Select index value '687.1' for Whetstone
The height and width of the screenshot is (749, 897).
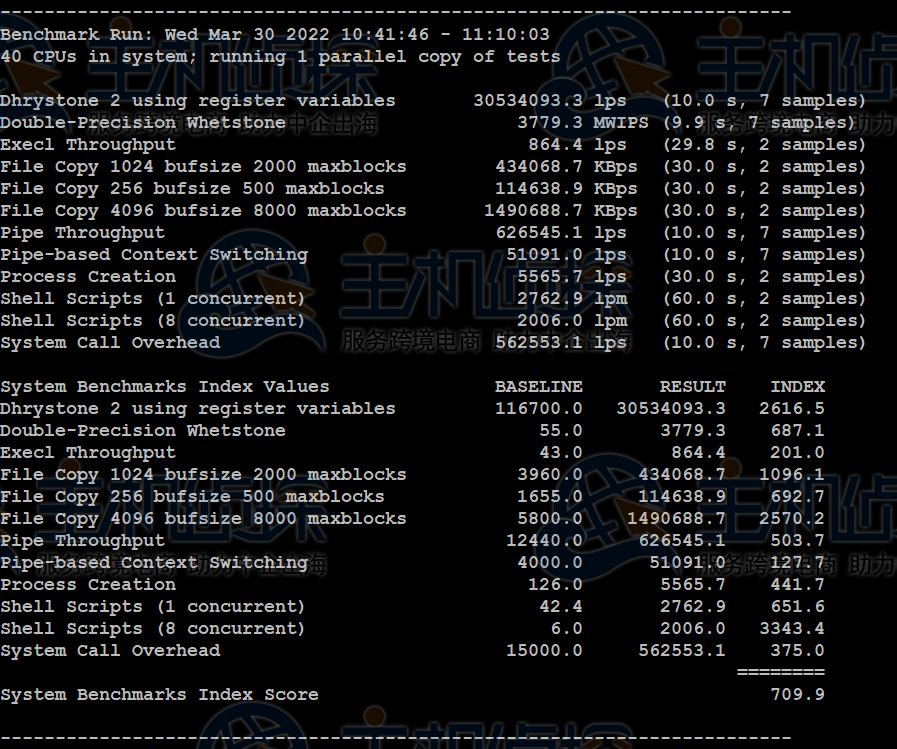click(x=797, y=431)
